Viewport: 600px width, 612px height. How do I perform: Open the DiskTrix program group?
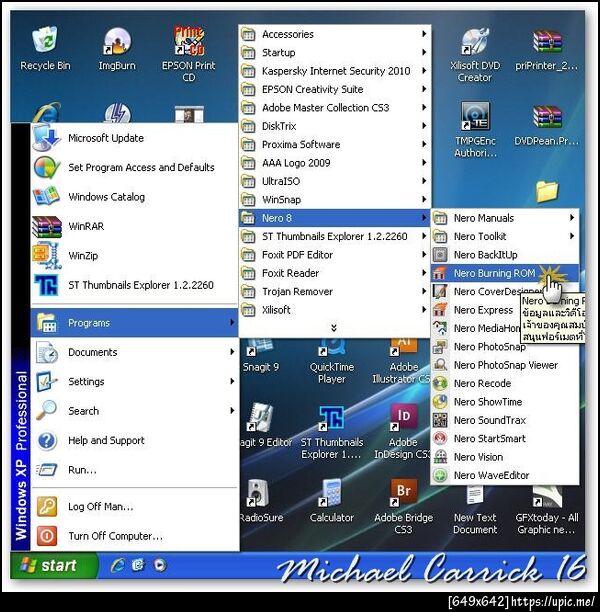[335, 126]
